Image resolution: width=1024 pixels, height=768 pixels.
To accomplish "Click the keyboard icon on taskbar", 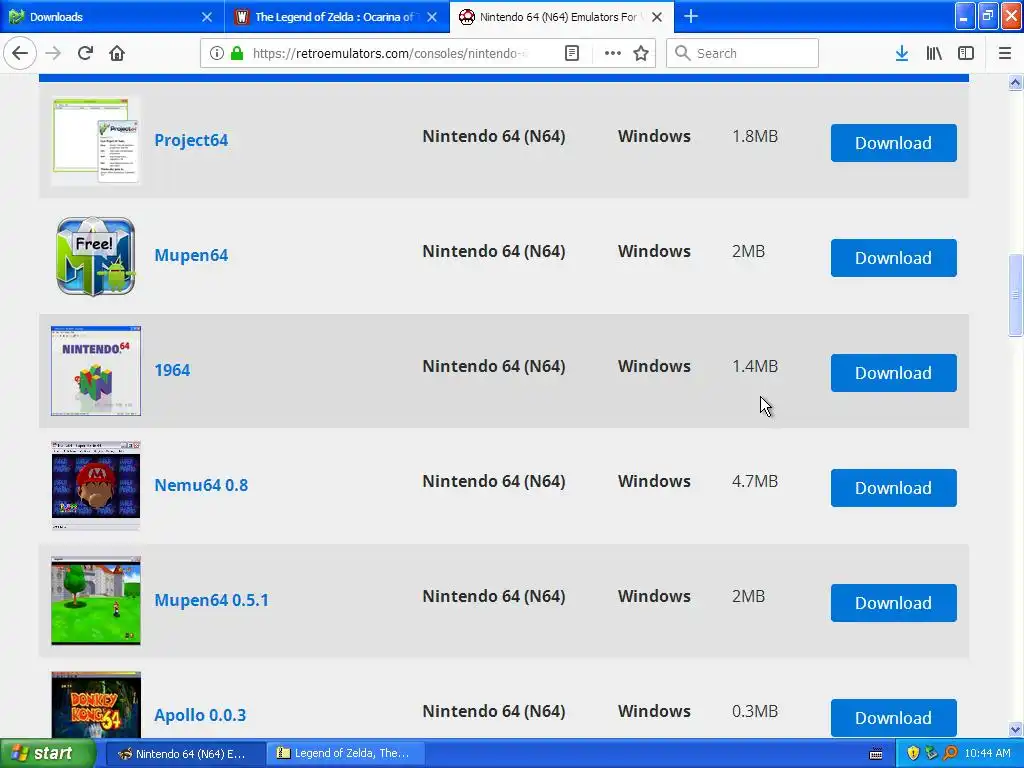I will [876, 754].
